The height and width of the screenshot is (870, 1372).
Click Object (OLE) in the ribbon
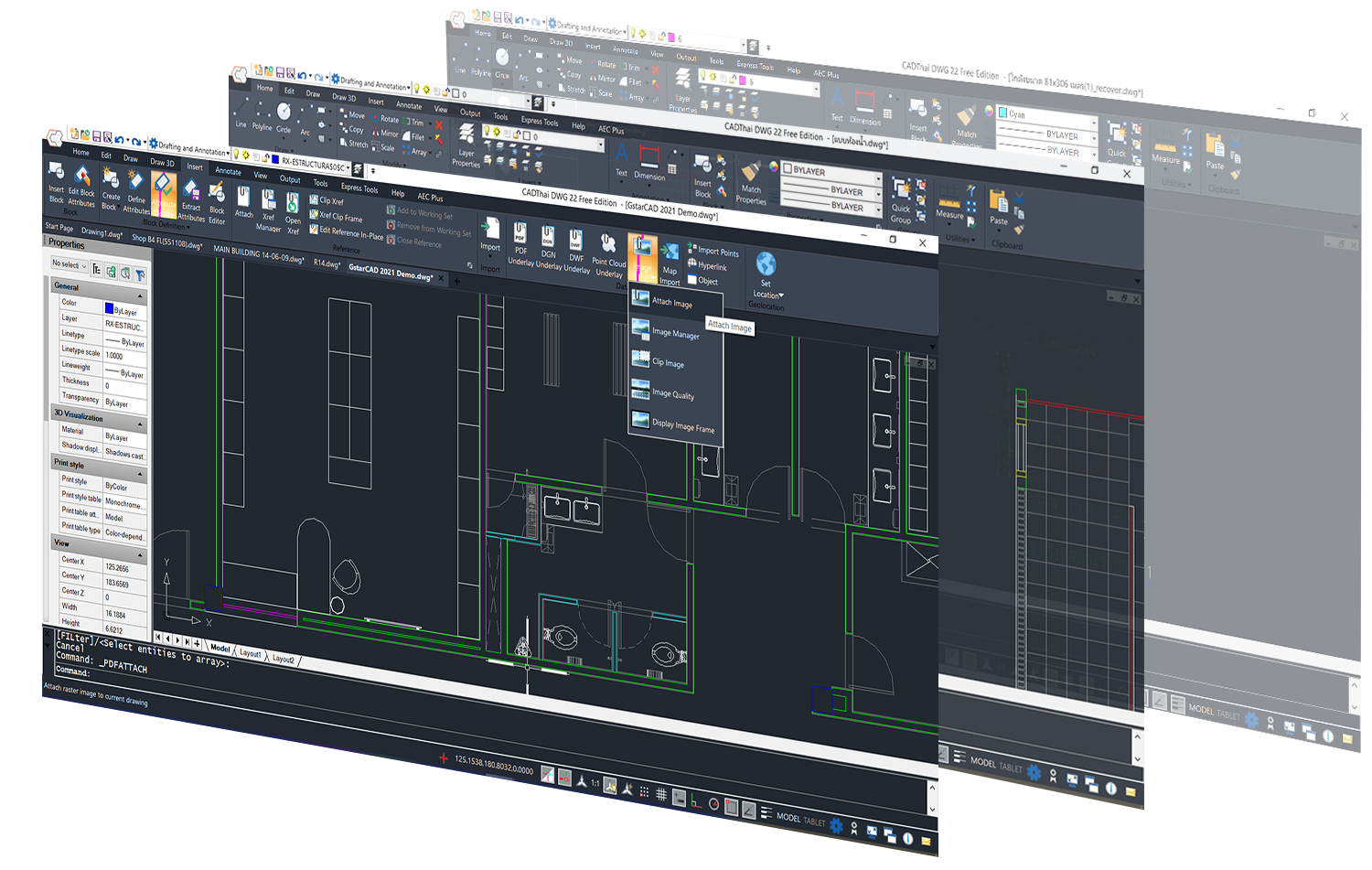point(702,280)
